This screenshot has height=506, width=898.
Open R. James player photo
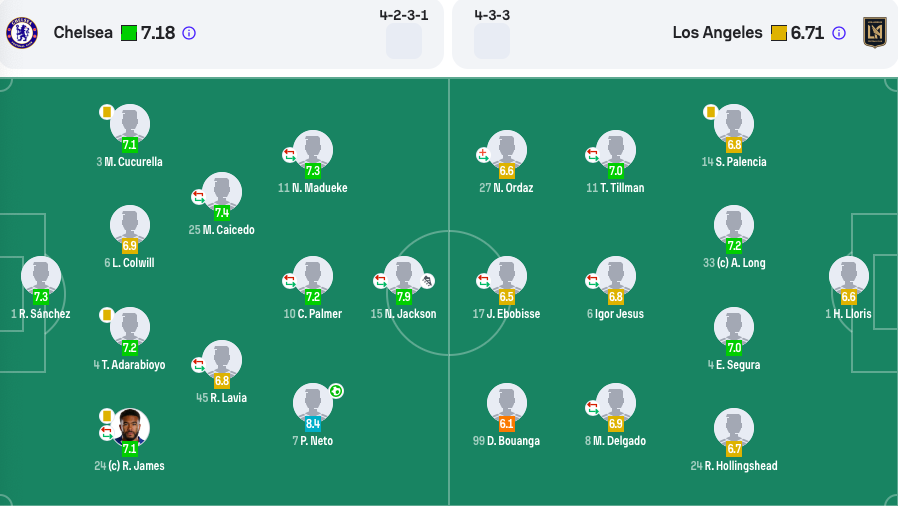[x=130, y=427]
